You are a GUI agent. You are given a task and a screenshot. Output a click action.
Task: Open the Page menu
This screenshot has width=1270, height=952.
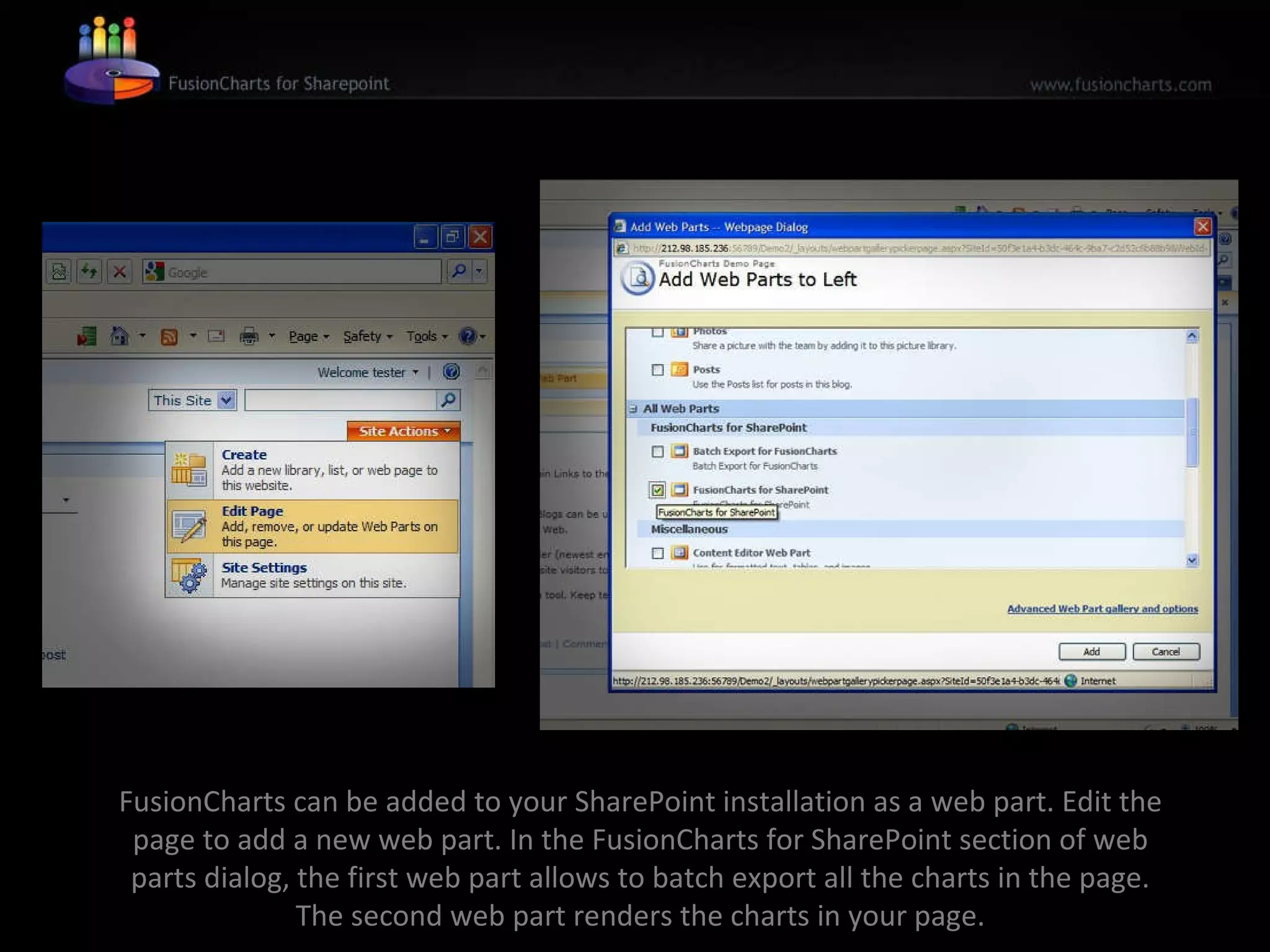309,337
